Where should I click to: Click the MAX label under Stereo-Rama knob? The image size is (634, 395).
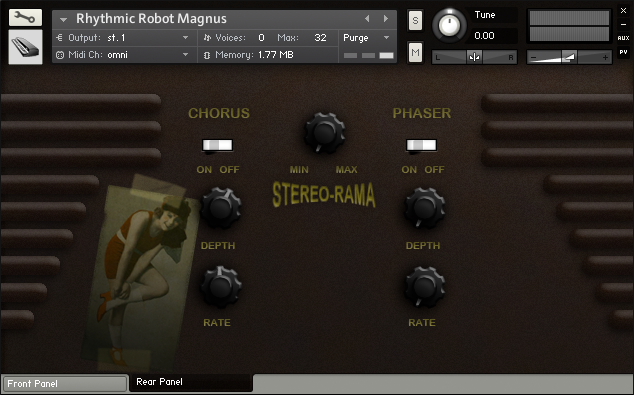tap(347, 170)
